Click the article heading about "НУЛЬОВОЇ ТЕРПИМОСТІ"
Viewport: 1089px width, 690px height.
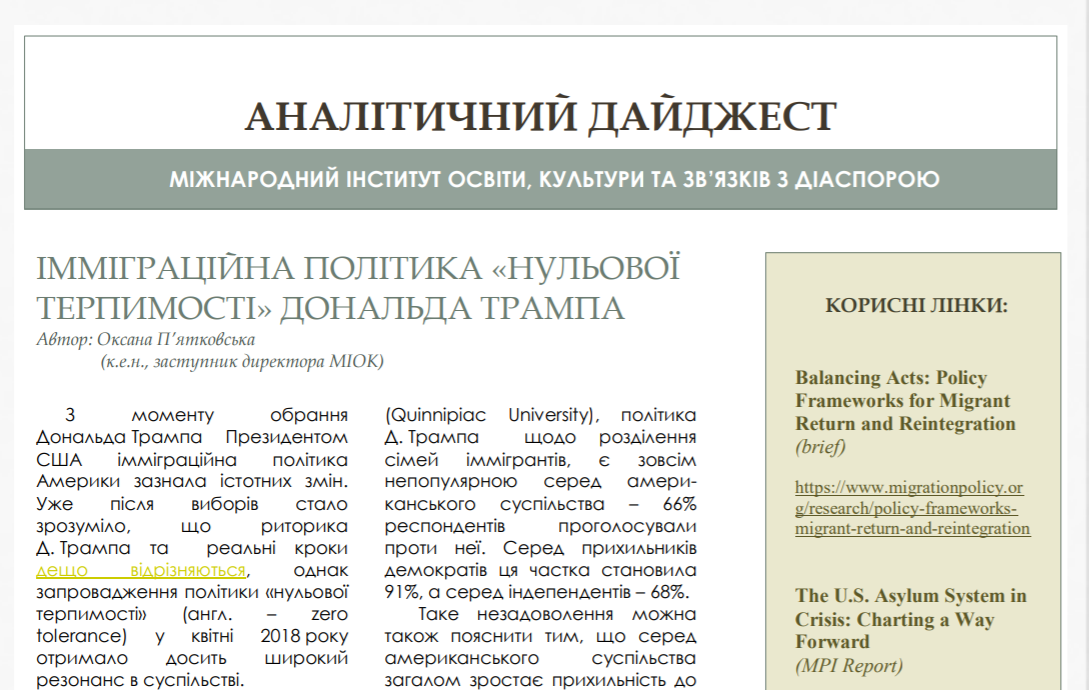(x=357, y=288)
